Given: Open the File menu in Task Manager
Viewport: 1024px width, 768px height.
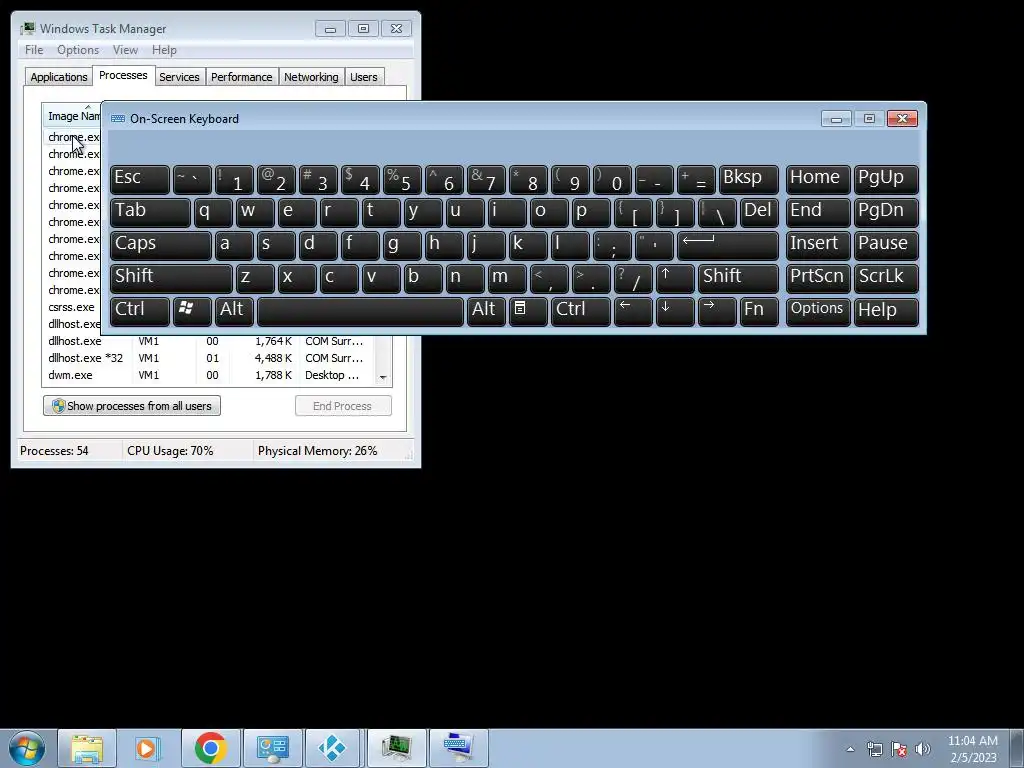Looking at the screenshot, I should 34,50.
